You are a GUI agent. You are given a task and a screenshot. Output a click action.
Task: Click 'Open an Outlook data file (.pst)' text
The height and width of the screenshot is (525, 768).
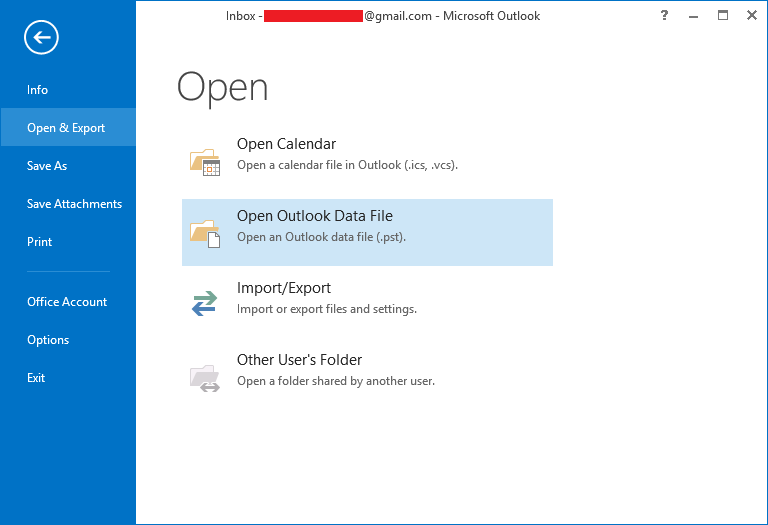(x=321, y=237)
